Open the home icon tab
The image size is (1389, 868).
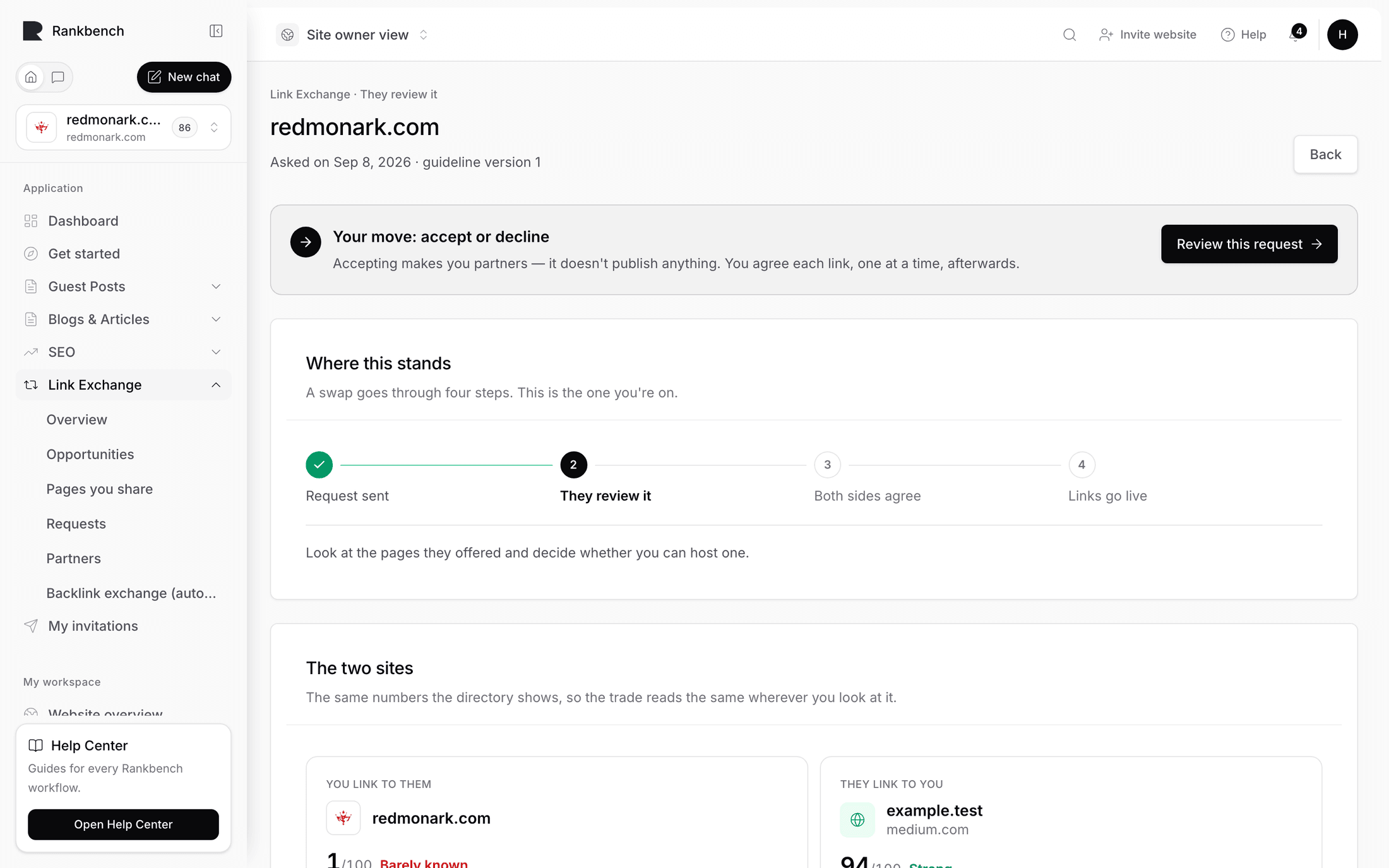(31, 77)
